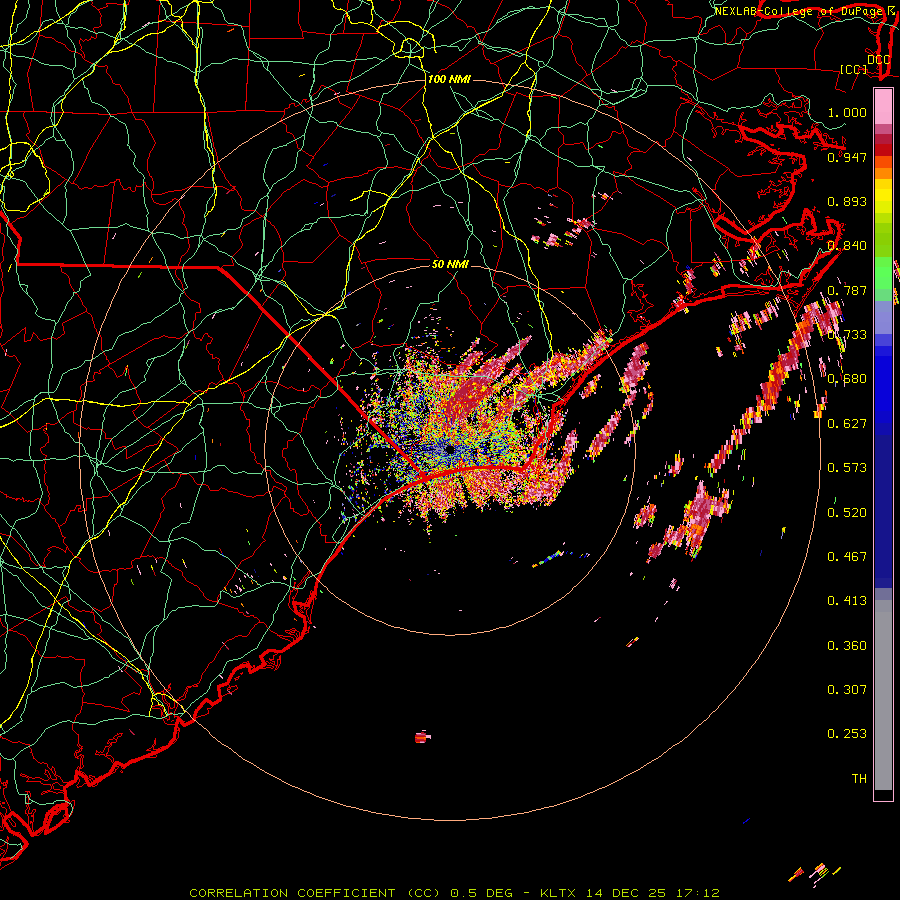The height and width of the screenshot is (900, 900).
Task: Select the 0.360 legend value
Action: click(847, 646)
